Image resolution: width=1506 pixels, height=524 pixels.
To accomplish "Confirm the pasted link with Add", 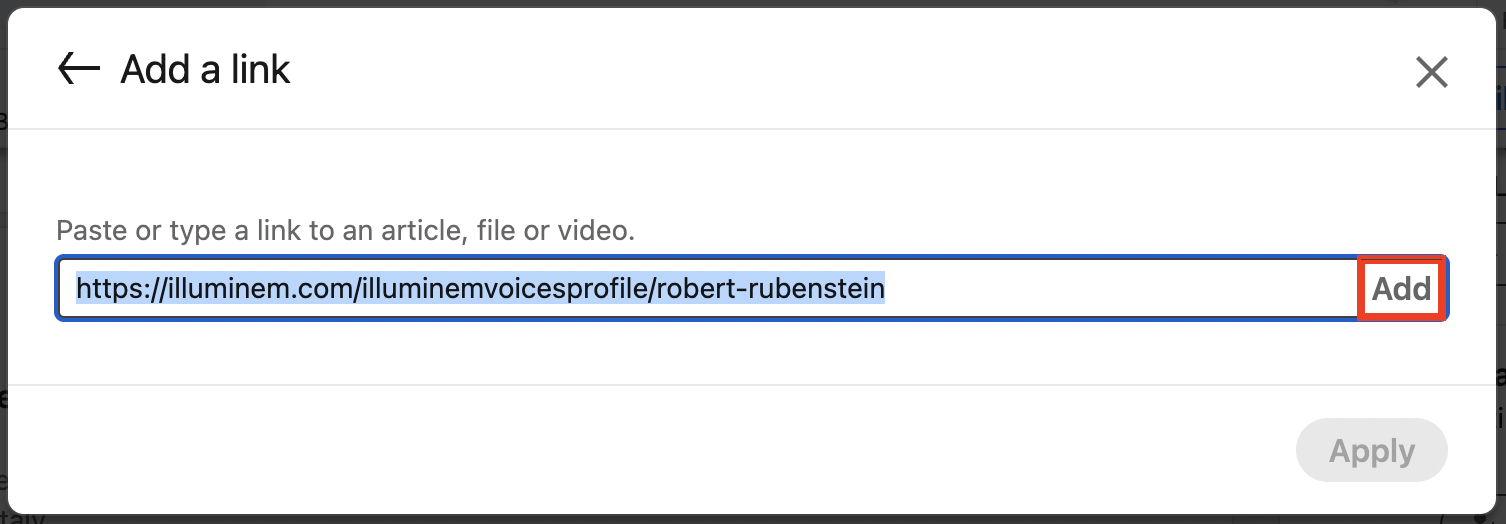I will click(1400, 289).
